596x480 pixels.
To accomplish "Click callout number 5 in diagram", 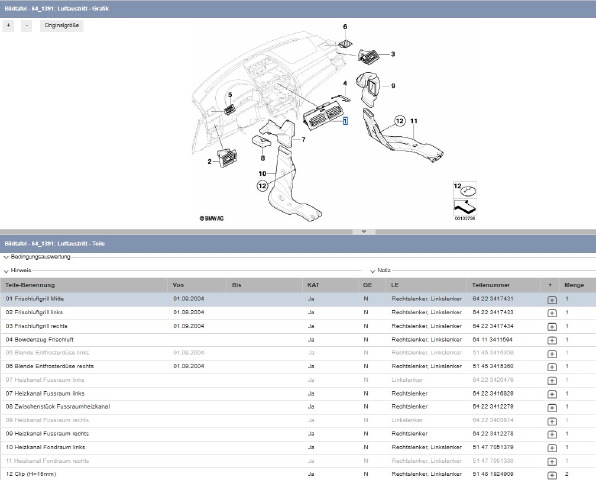I will (230, 95).
